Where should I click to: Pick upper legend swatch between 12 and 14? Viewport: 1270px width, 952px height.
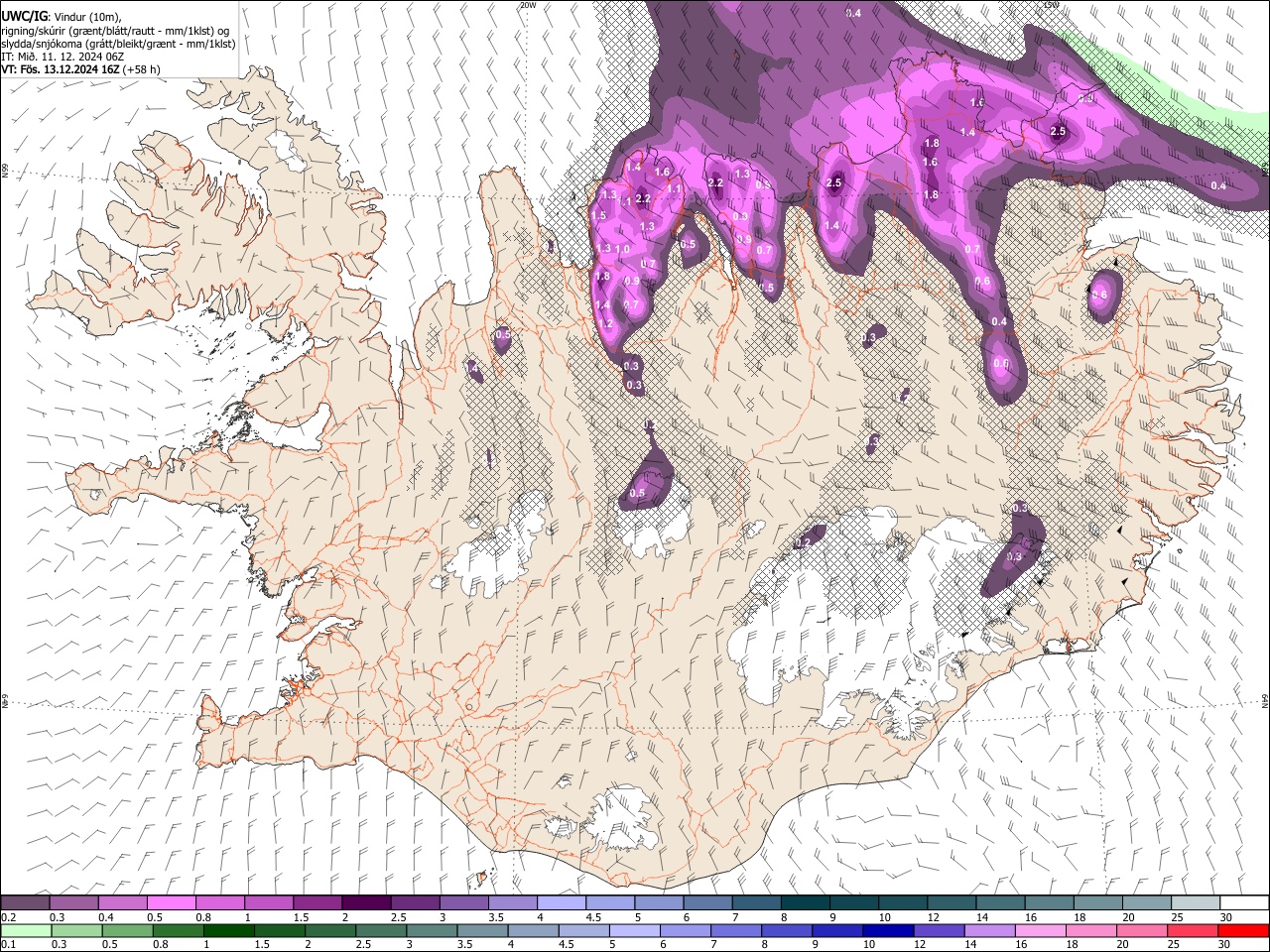coord(952,903)
